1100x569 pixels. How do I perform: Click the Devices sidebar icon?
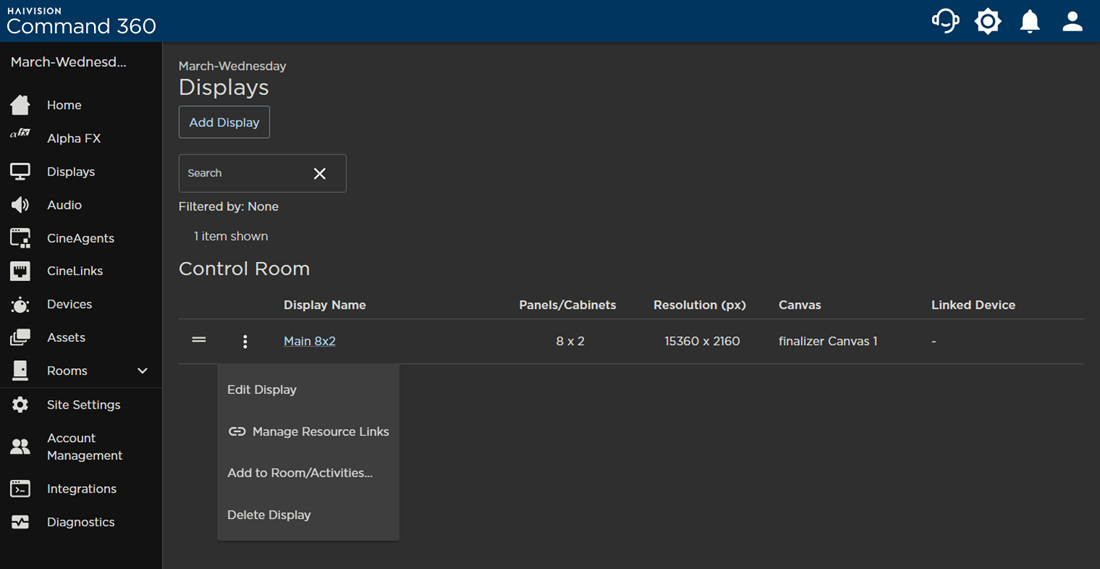[20, 305]
